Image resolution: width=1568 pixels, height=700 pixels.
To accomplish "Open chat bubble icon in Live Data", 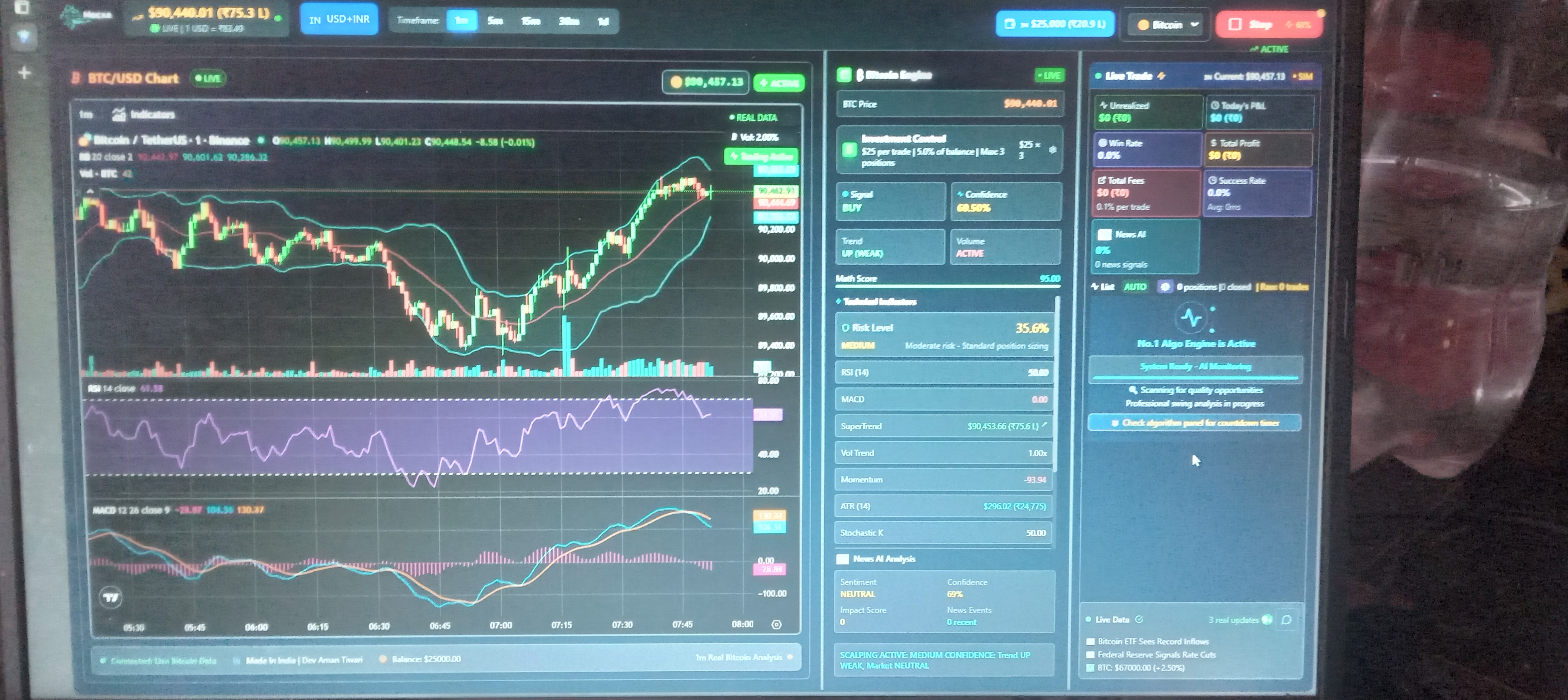I will click(x=1286, y=620).
